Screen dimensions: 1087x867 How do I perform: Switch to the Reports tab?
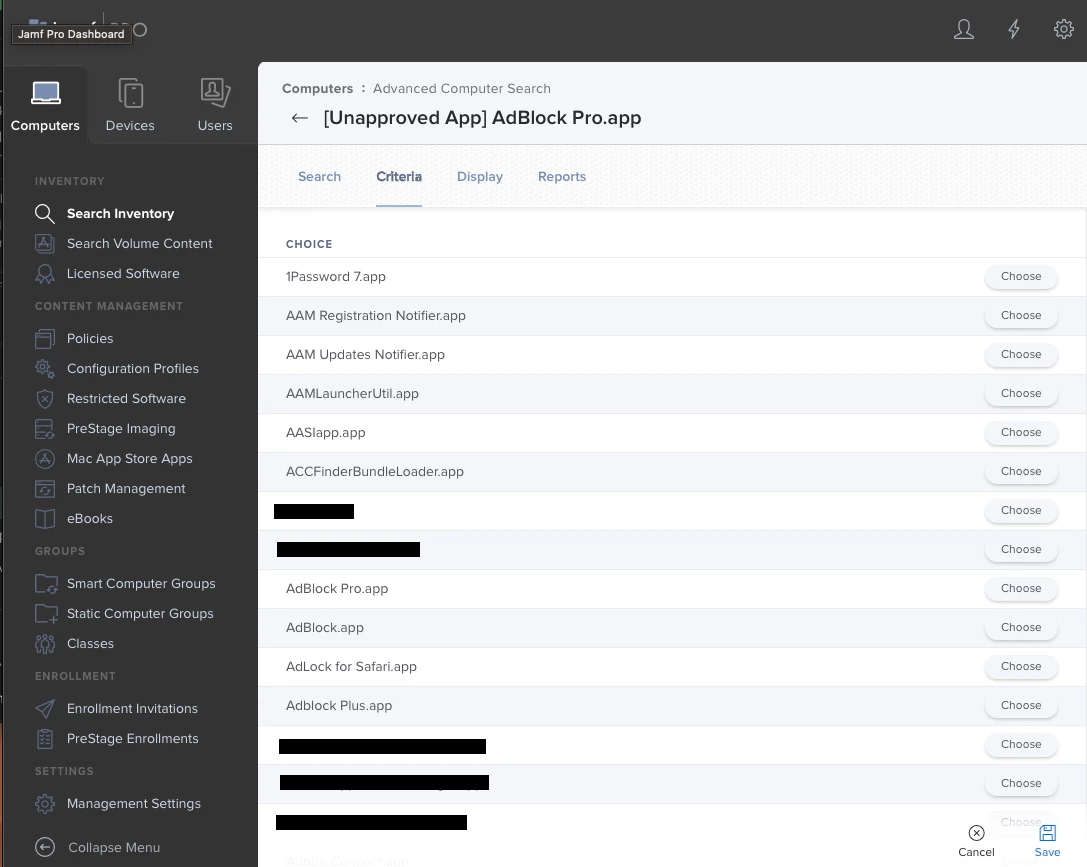562,177
